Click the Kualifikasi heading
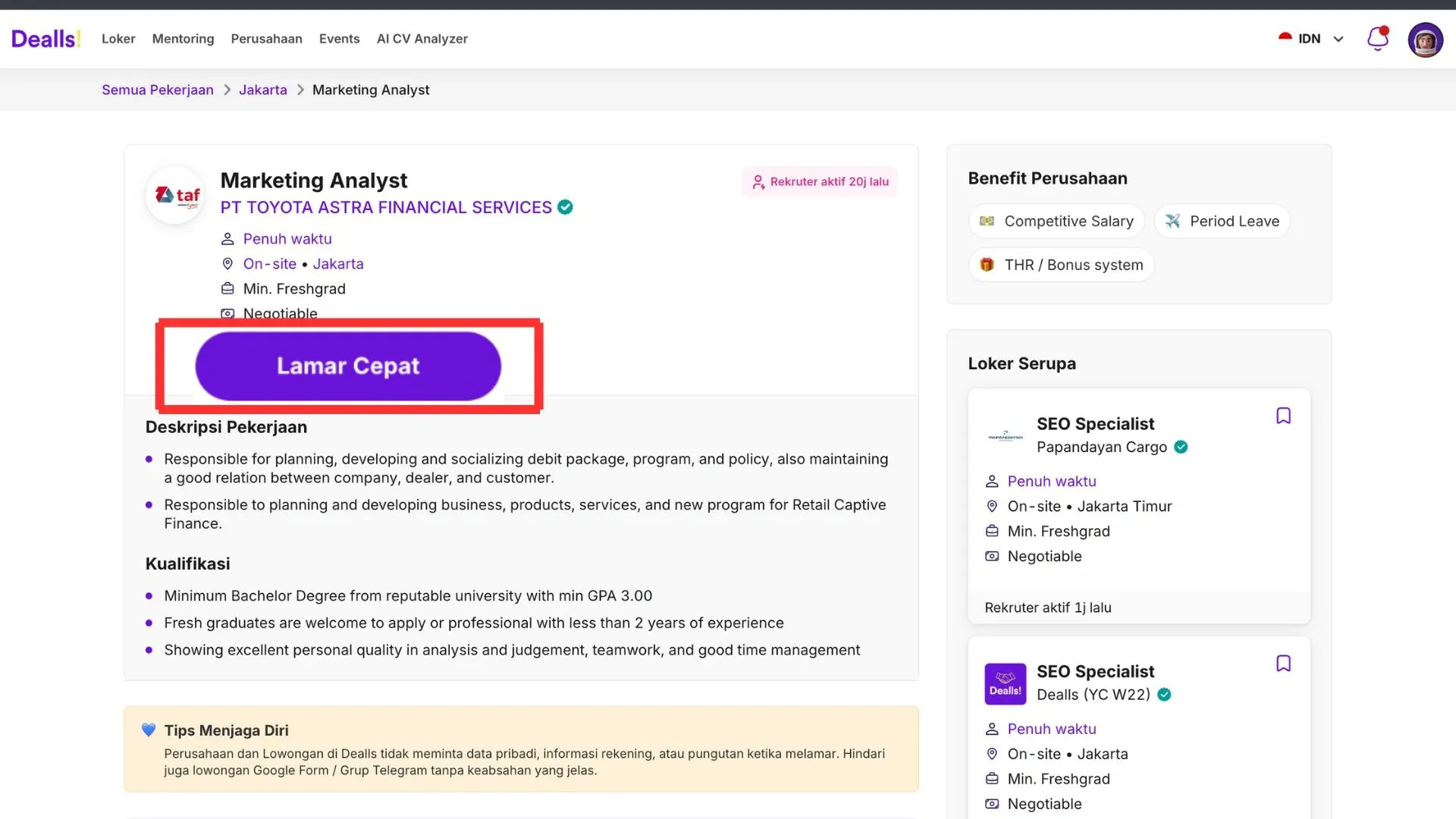This screenshot has width=1456, height=819. point(187,564)
